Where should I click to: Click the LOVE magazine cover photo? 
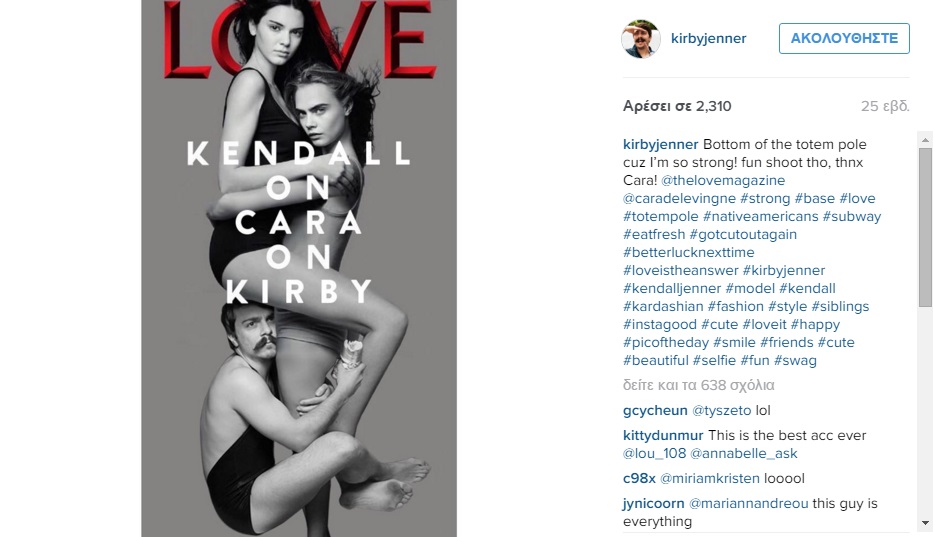pos(299,268)
